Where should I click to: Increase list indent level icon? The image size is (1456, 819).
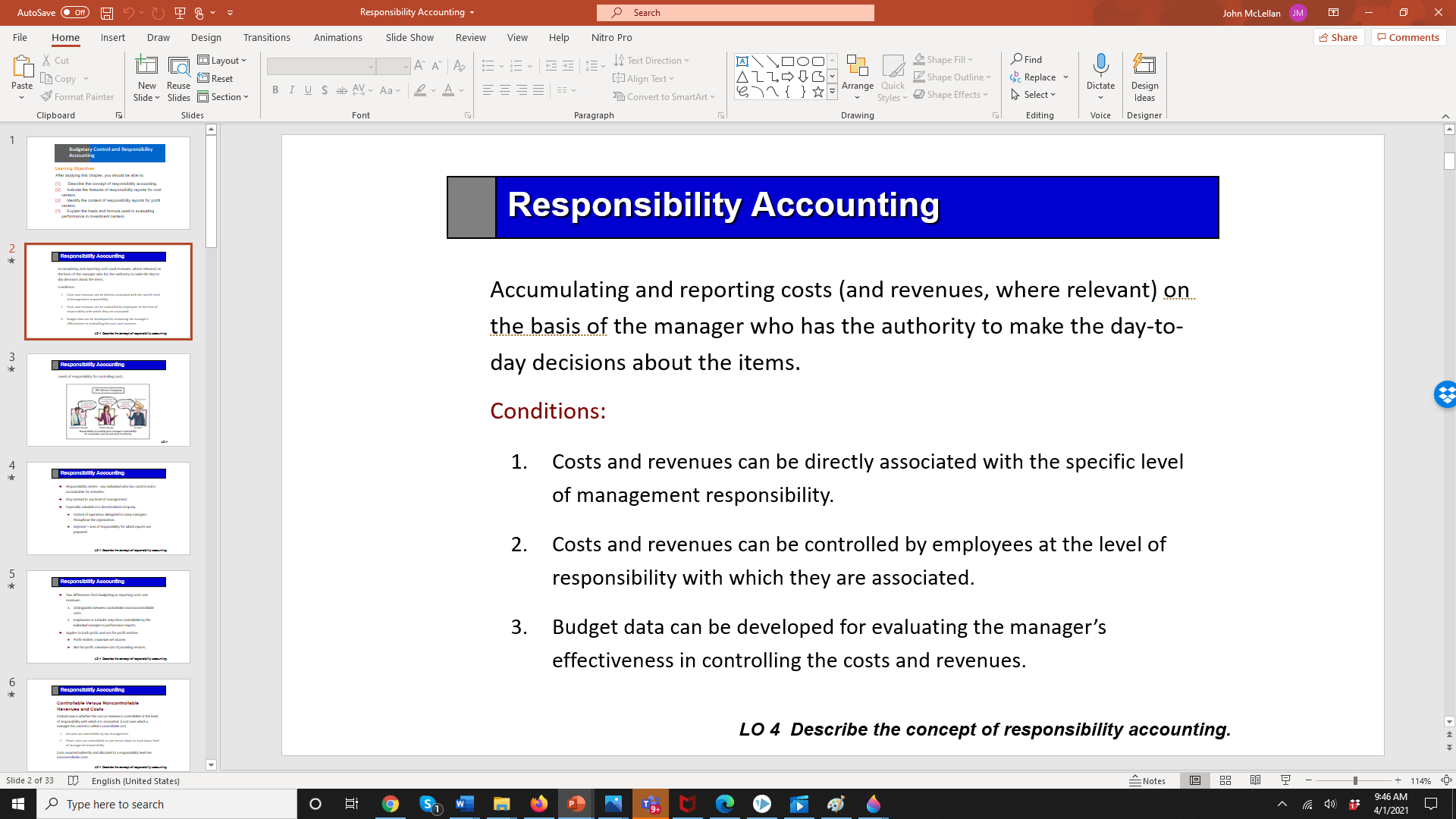pyautogui.click(x=568, y=66)
